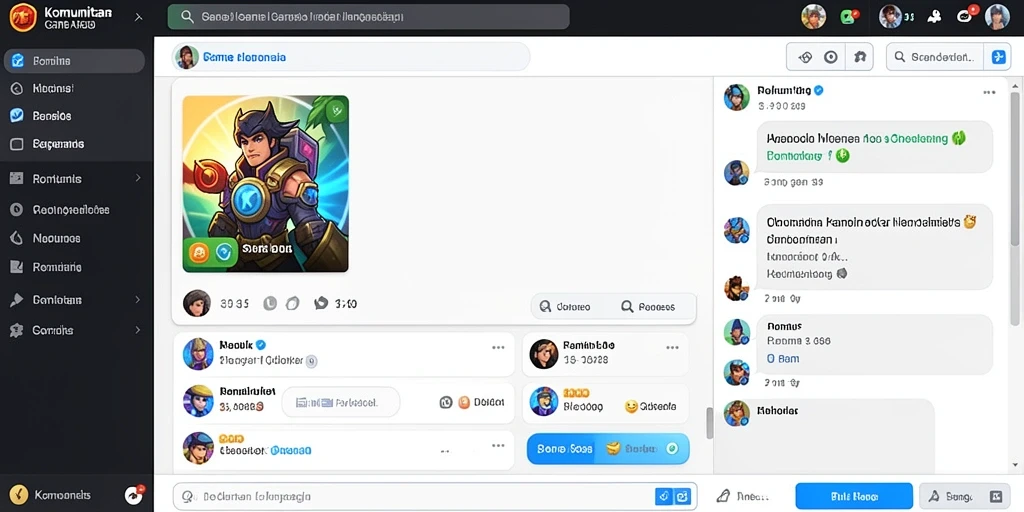The height and width of the screenshot is (512, 1024).
Task: Open three-dots menu on the bottom-left list row
Action: click(498, 445)
